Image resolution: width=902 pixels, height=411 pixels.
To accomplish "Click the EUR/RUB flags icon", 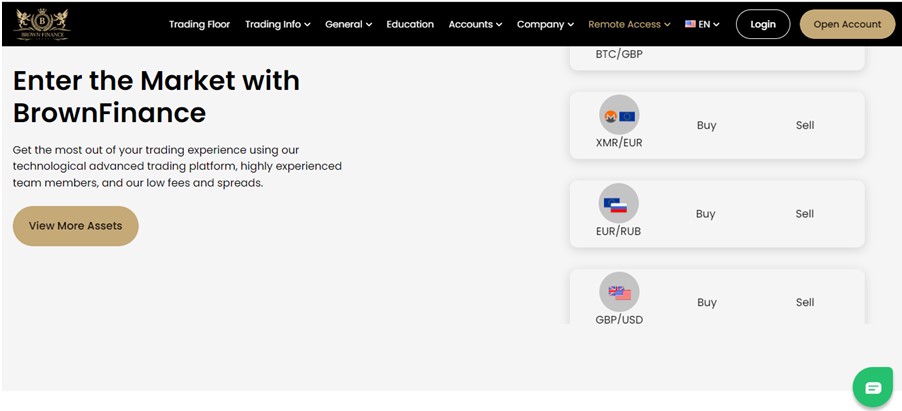I will 618,205.
